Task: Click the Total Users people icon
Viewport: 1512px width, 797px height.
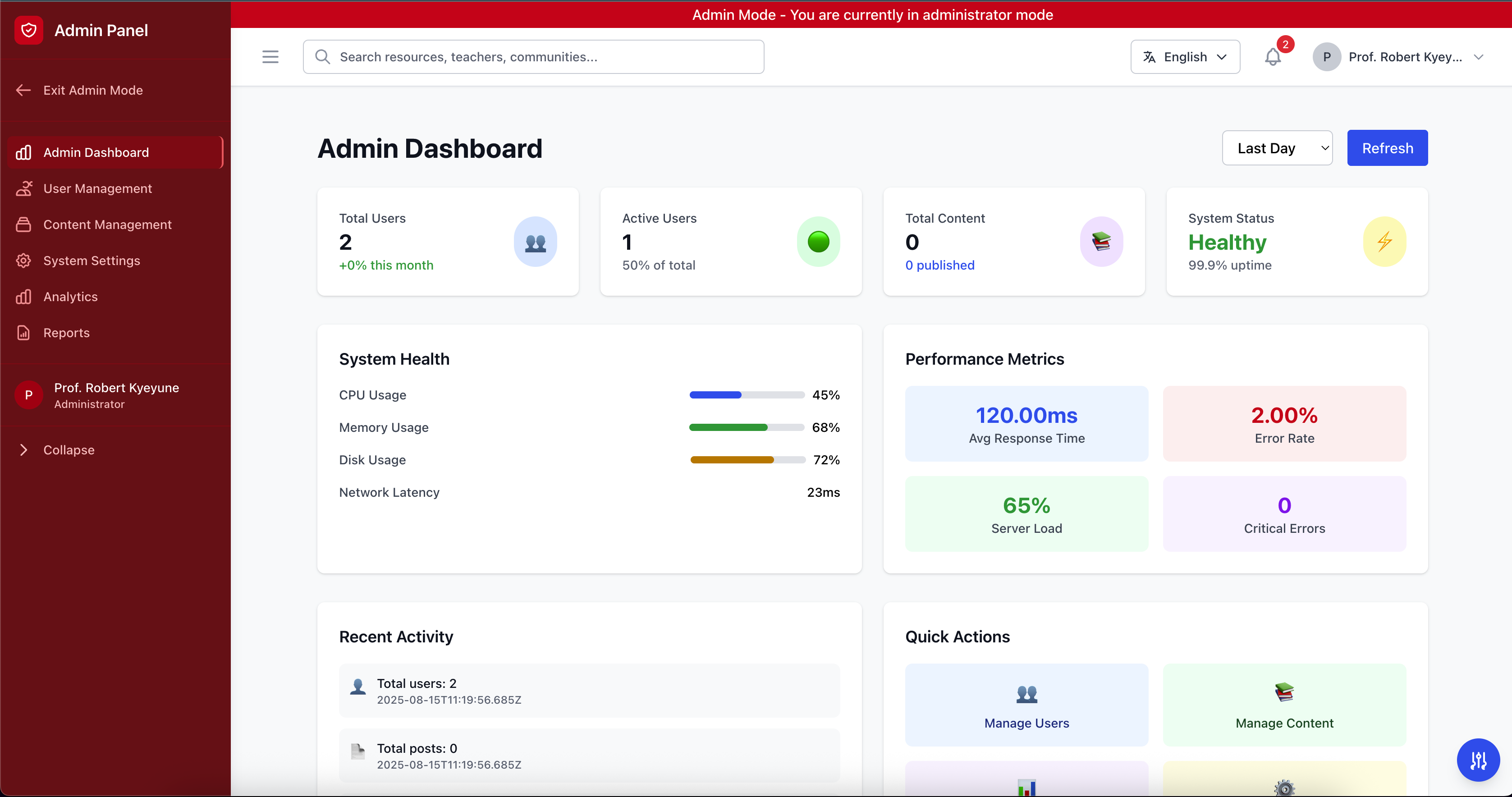Action: (535, 242)
